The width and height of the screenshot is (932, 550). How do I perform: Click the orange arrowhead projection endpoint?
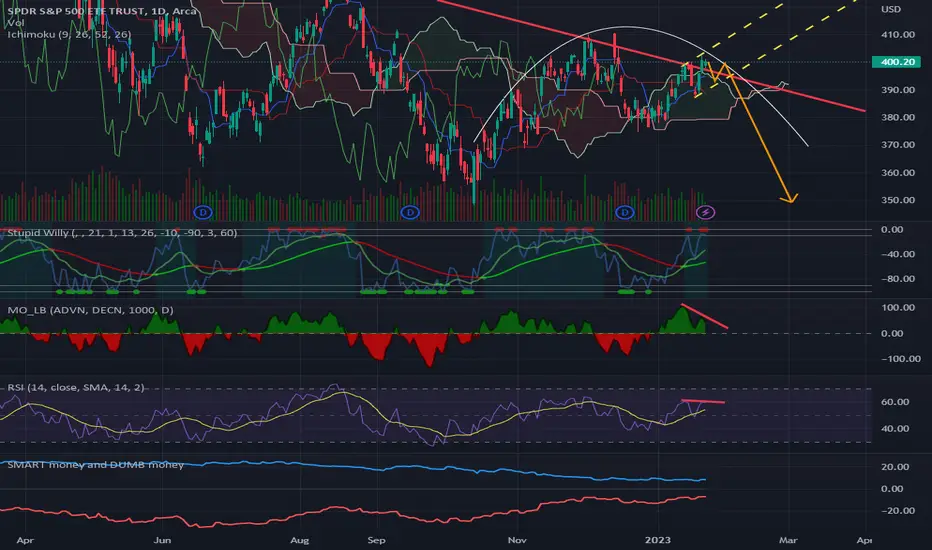pos(789,199)
